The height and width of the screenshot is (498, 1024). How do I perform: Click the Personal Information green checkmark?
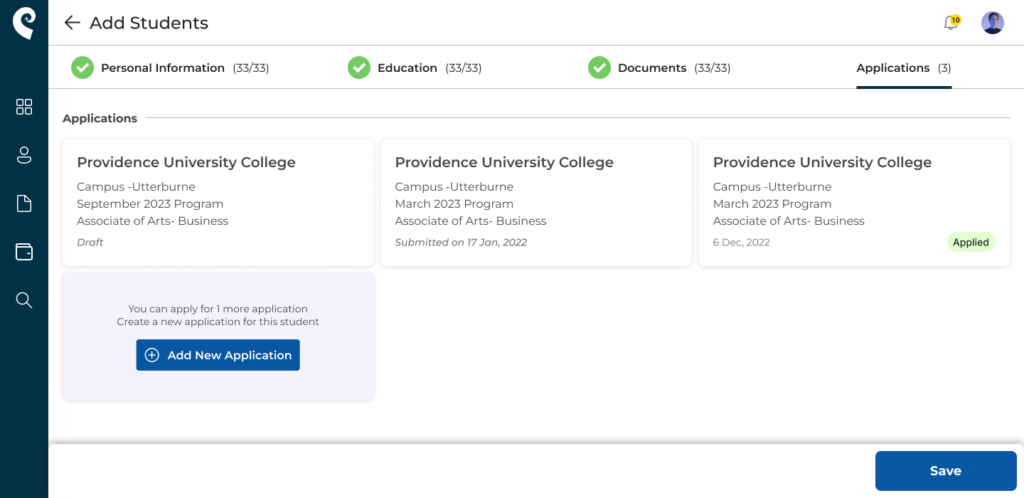[82, 67]
